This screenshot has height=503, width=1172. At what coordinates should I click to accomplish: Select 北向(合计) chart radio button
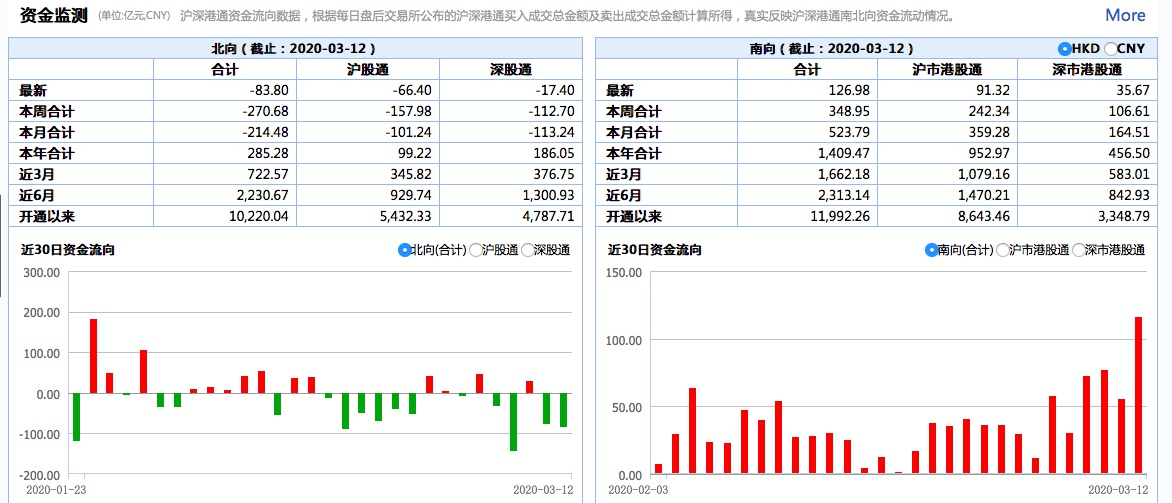coord(405,250)
